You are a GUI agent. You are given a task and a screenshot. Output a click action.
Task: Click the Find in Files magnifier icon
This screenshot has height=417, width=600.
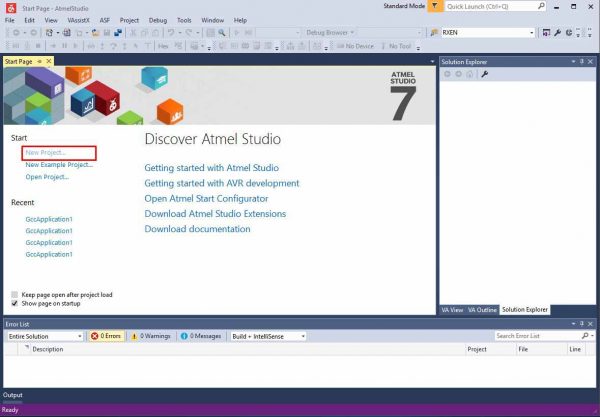[x=222, y=33]
